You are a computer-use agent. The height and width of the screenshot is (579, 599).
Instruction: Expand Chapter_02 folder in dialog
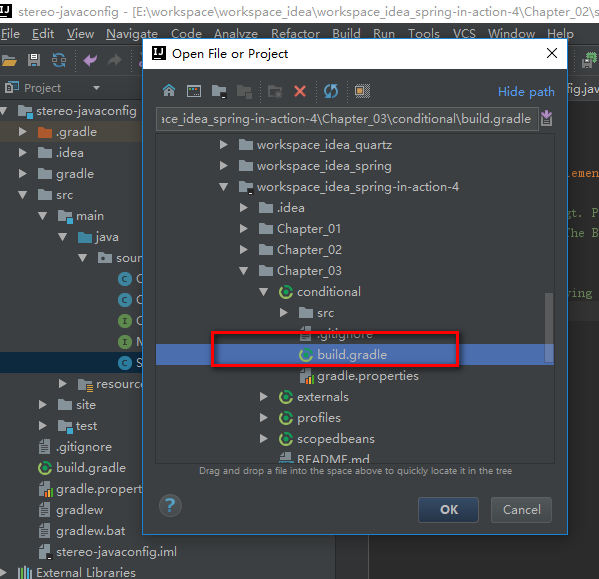pyautogui.click(x=243, y=250)
